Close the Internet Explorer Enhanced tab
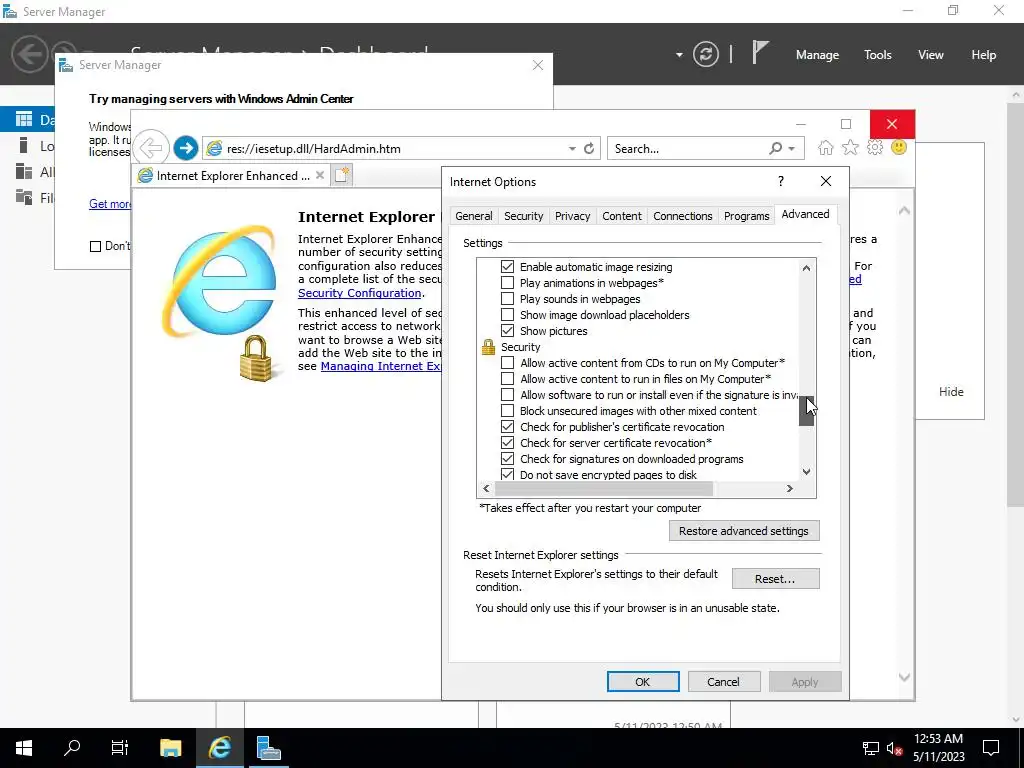 (x=319, y=175)
